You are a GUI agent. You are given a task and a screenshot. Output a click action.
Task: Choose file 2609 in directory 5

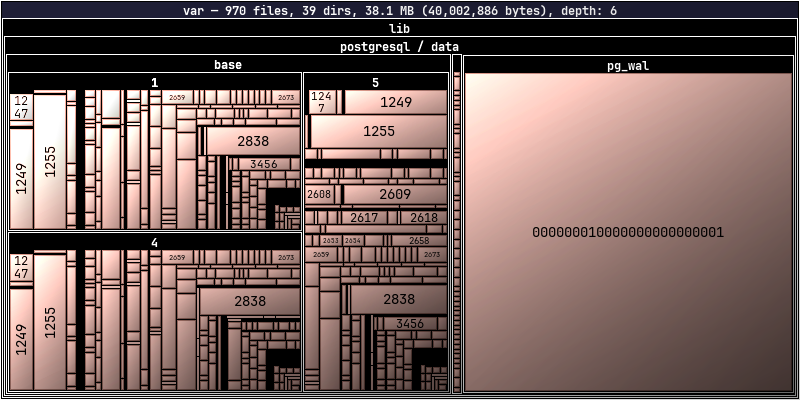click(395, 194)
